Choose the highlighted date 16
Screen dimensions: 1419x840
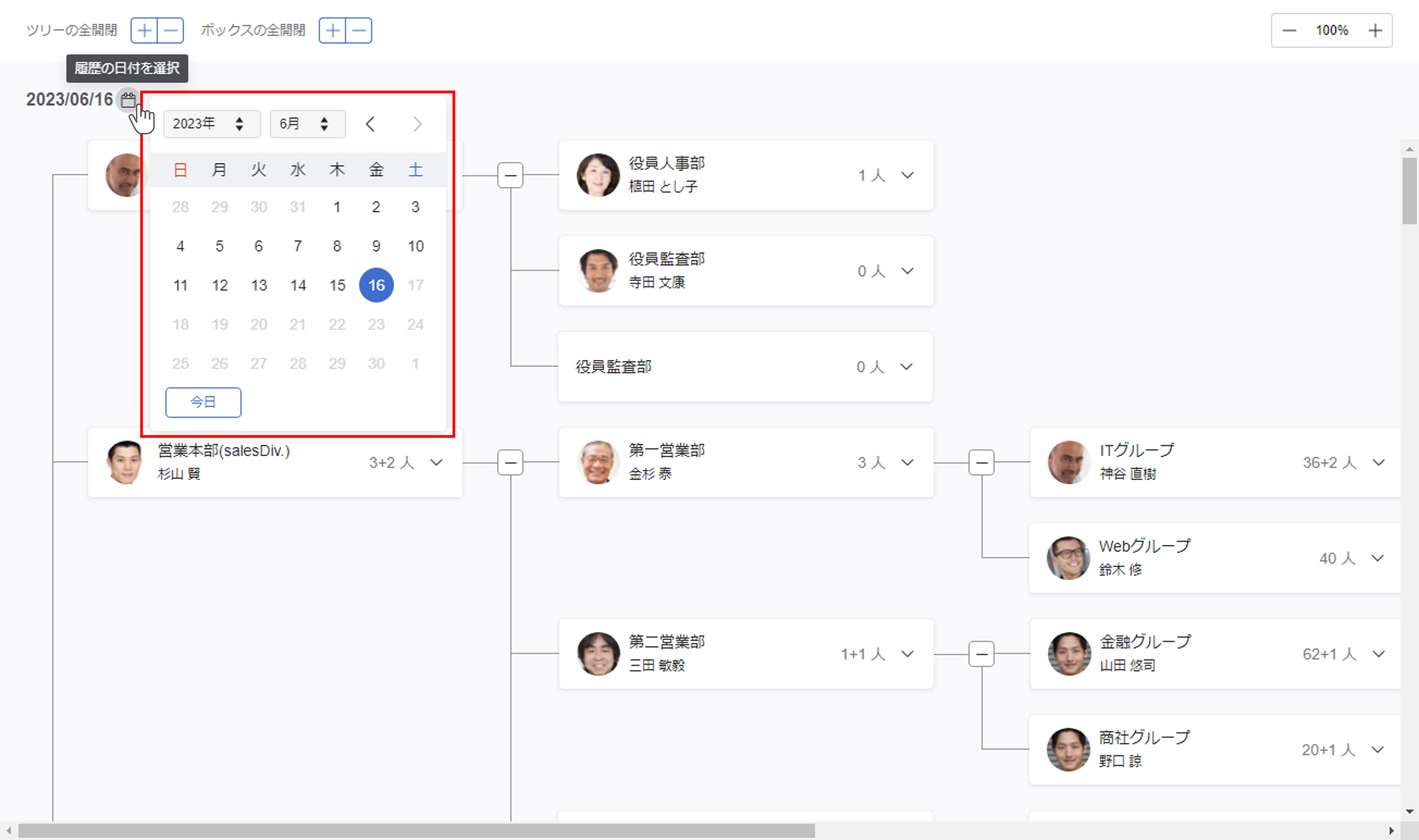click(x=376, y=285)
